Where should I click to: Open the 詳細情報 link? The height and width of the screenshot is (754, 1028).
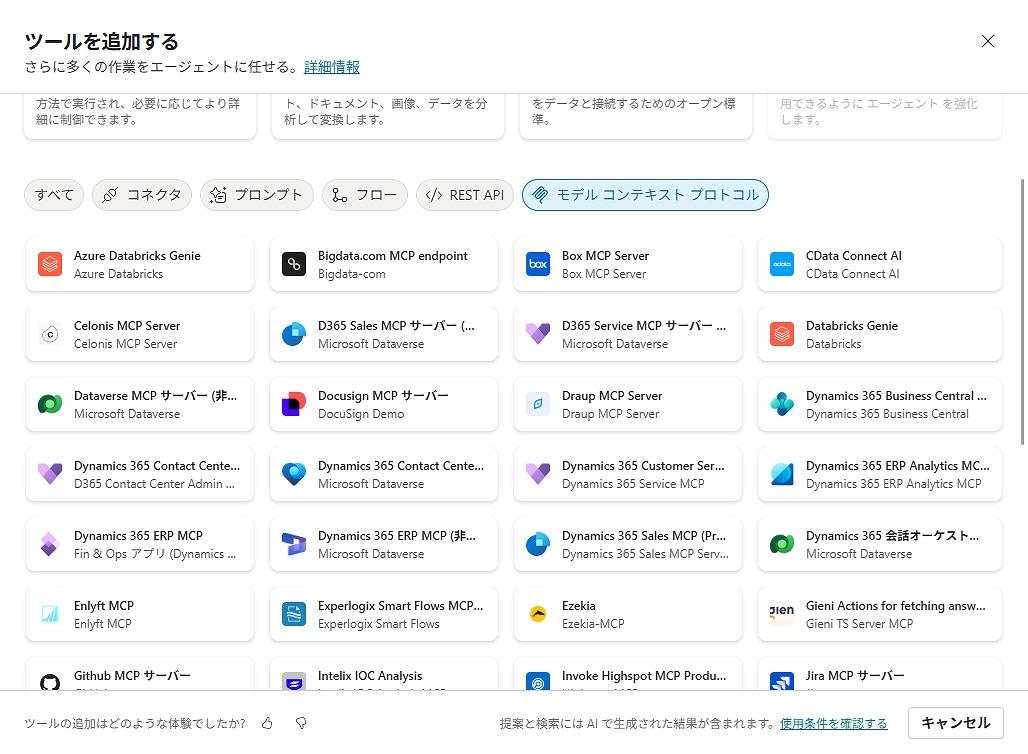[x=332, y=67]
